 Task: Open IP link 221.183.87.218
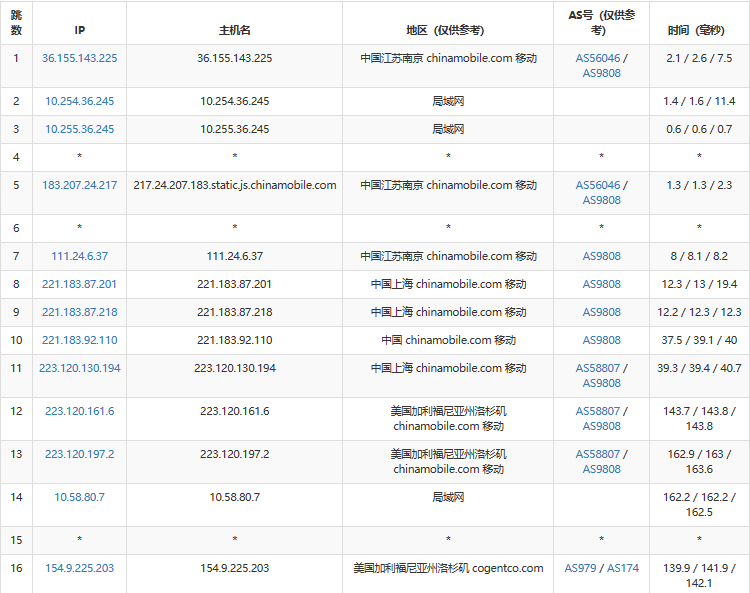79,312
